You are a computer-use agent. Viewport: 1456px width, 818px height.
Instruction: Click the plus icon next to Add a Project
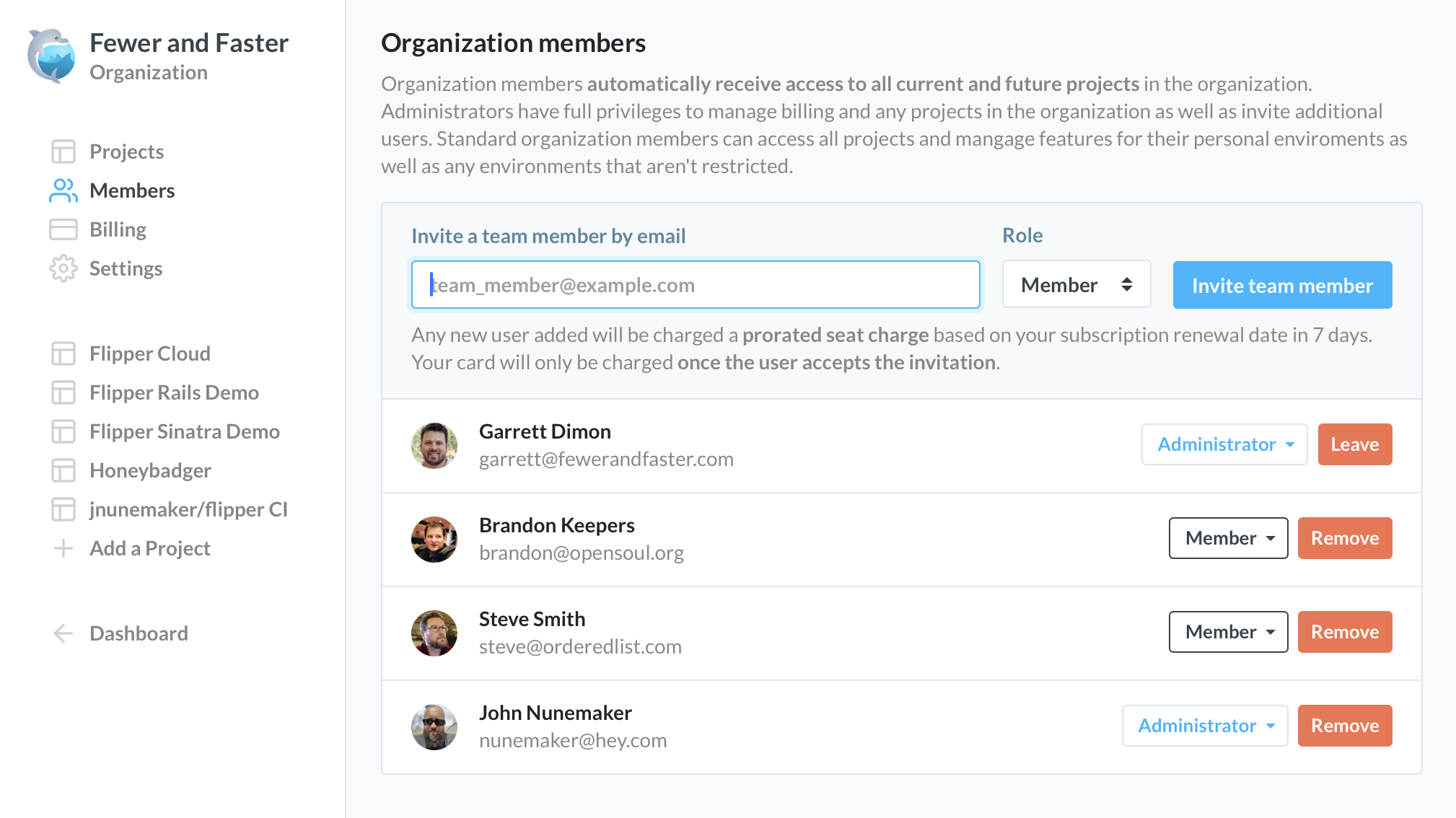[x=63, y=548]
